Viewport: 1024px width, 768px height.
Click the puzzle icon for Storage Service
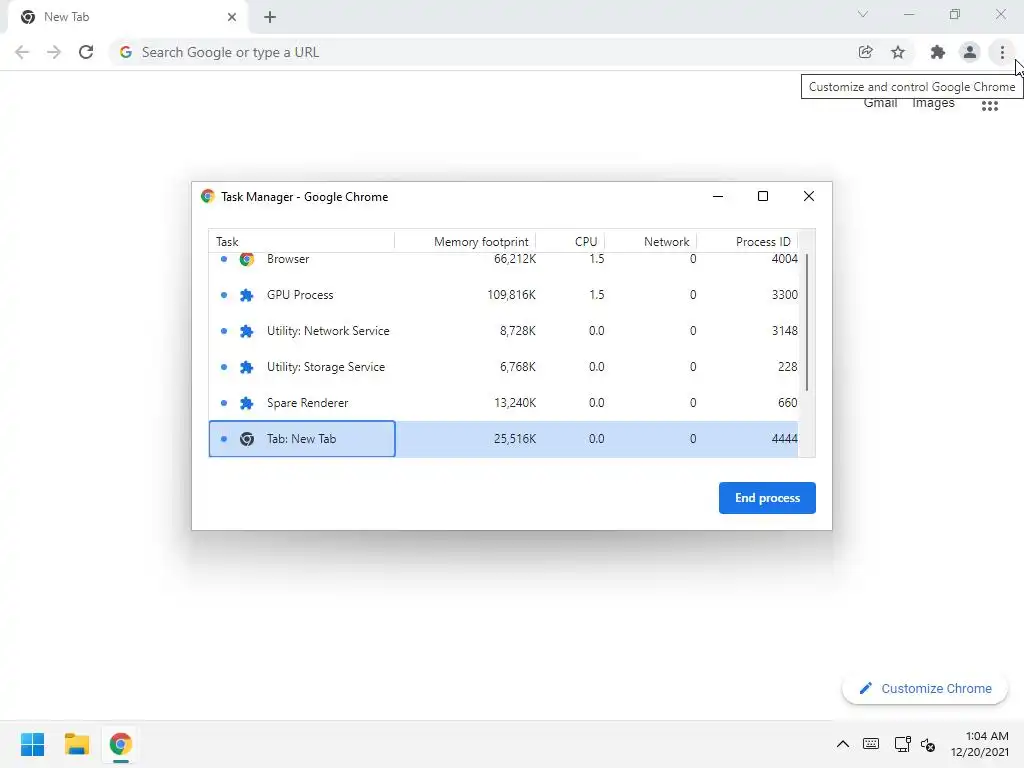(246, 367)
